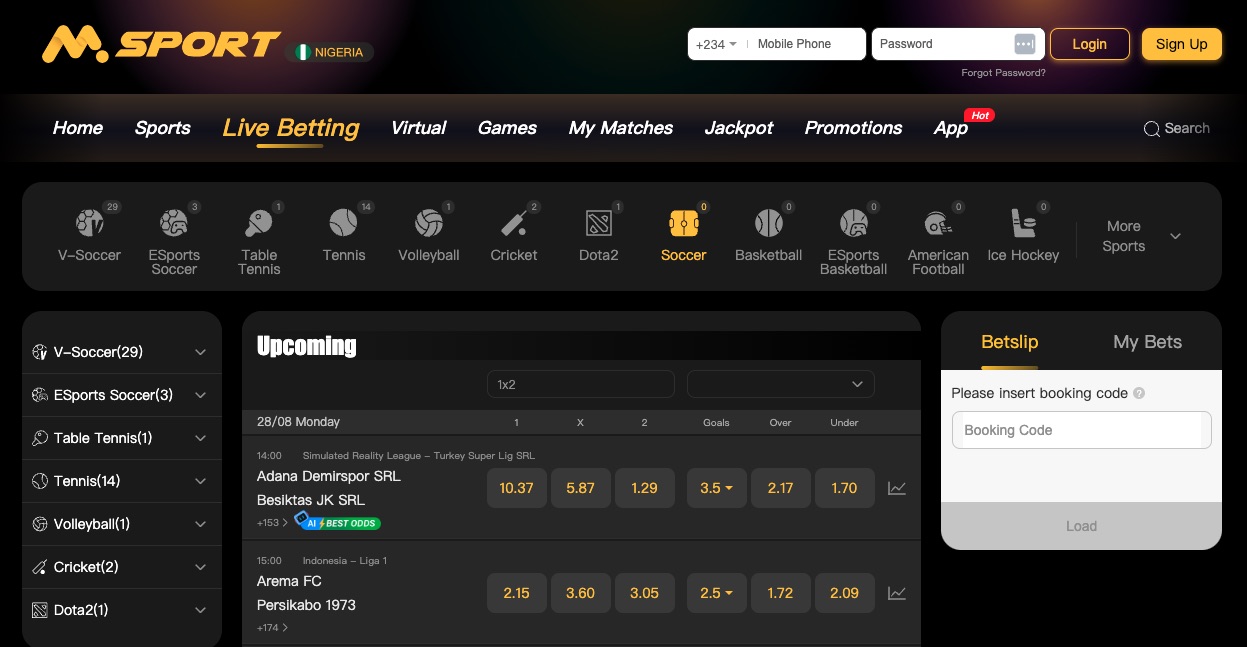Screen dimensions: 1247x647
Task: Open the 1x2 market selector
Action: point(581,384)
